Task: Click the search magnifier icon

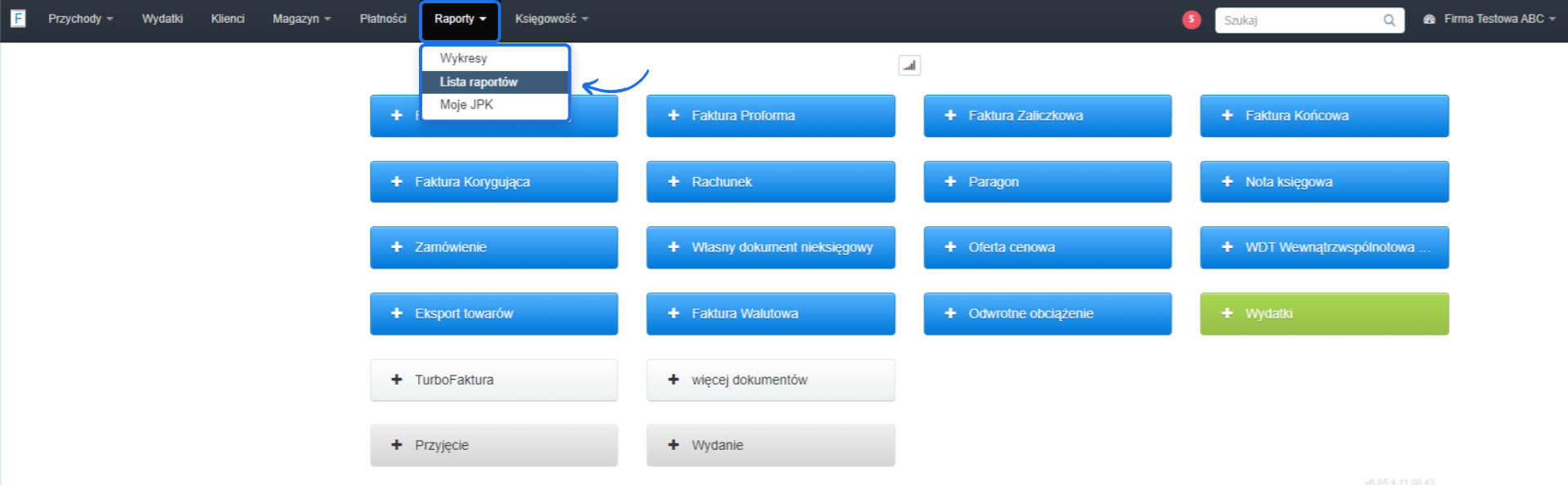Action: 1389,20
